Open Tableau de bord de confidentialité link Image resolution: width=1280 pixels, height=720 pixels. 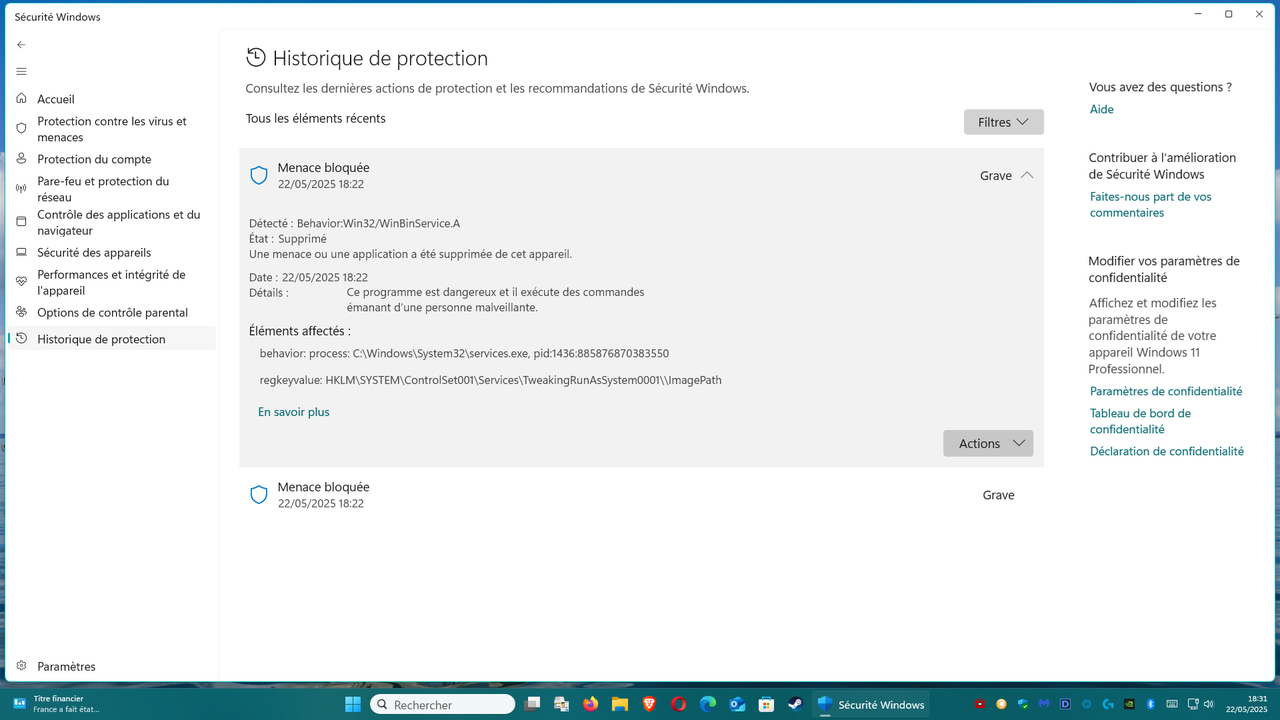1140,421
